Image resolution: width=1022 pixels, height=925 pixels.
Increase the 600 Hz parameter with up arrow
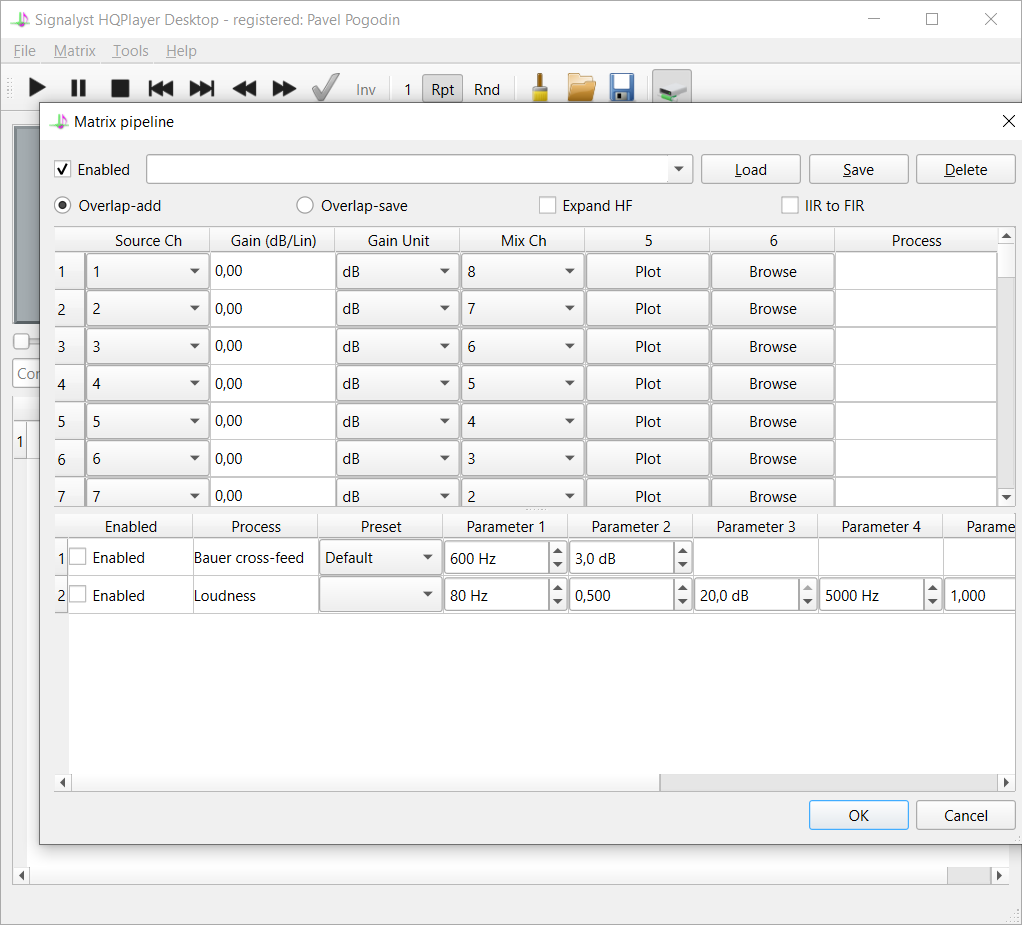(557, 550)
